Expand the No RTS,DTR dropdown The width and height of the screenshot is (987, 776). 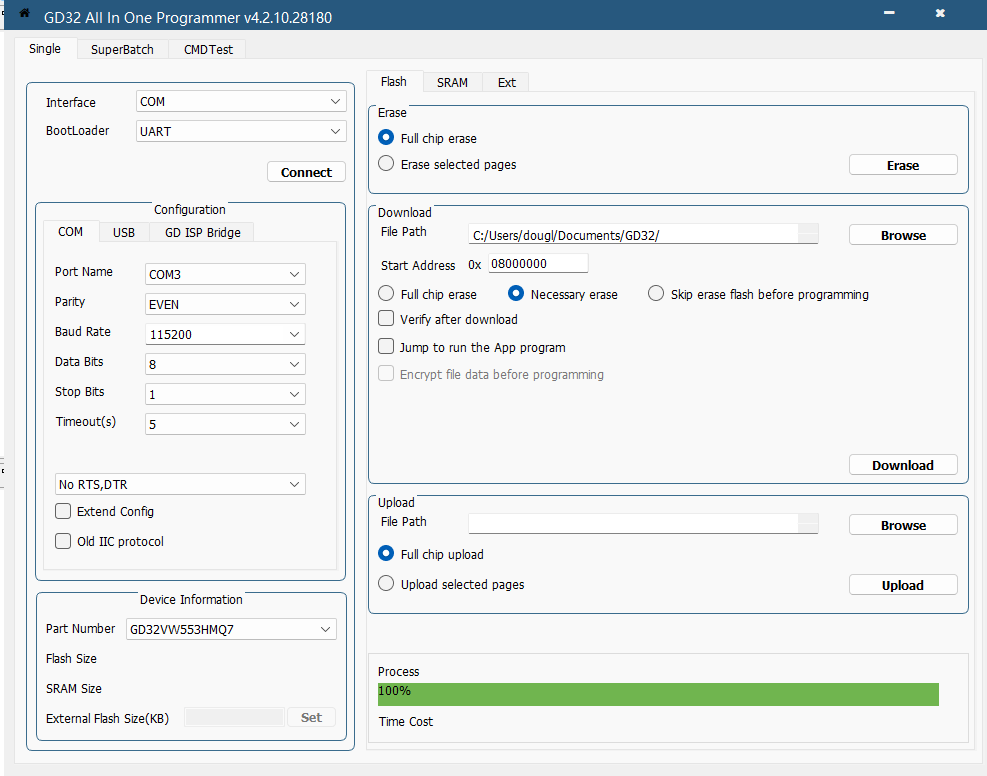pyautogui.click(x=180, y=484)
